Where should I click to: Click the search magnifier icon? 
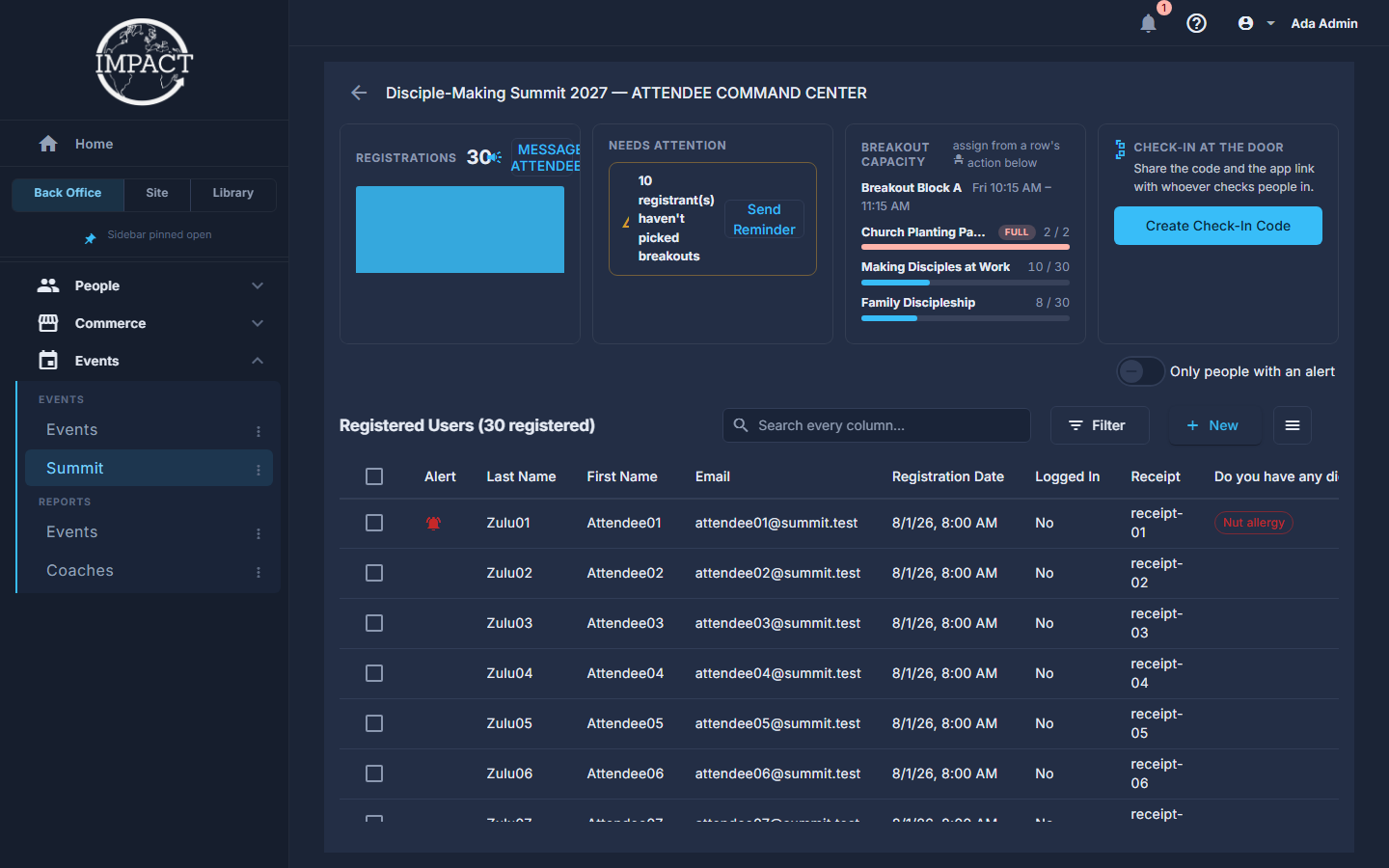click(x=741, y=425)
